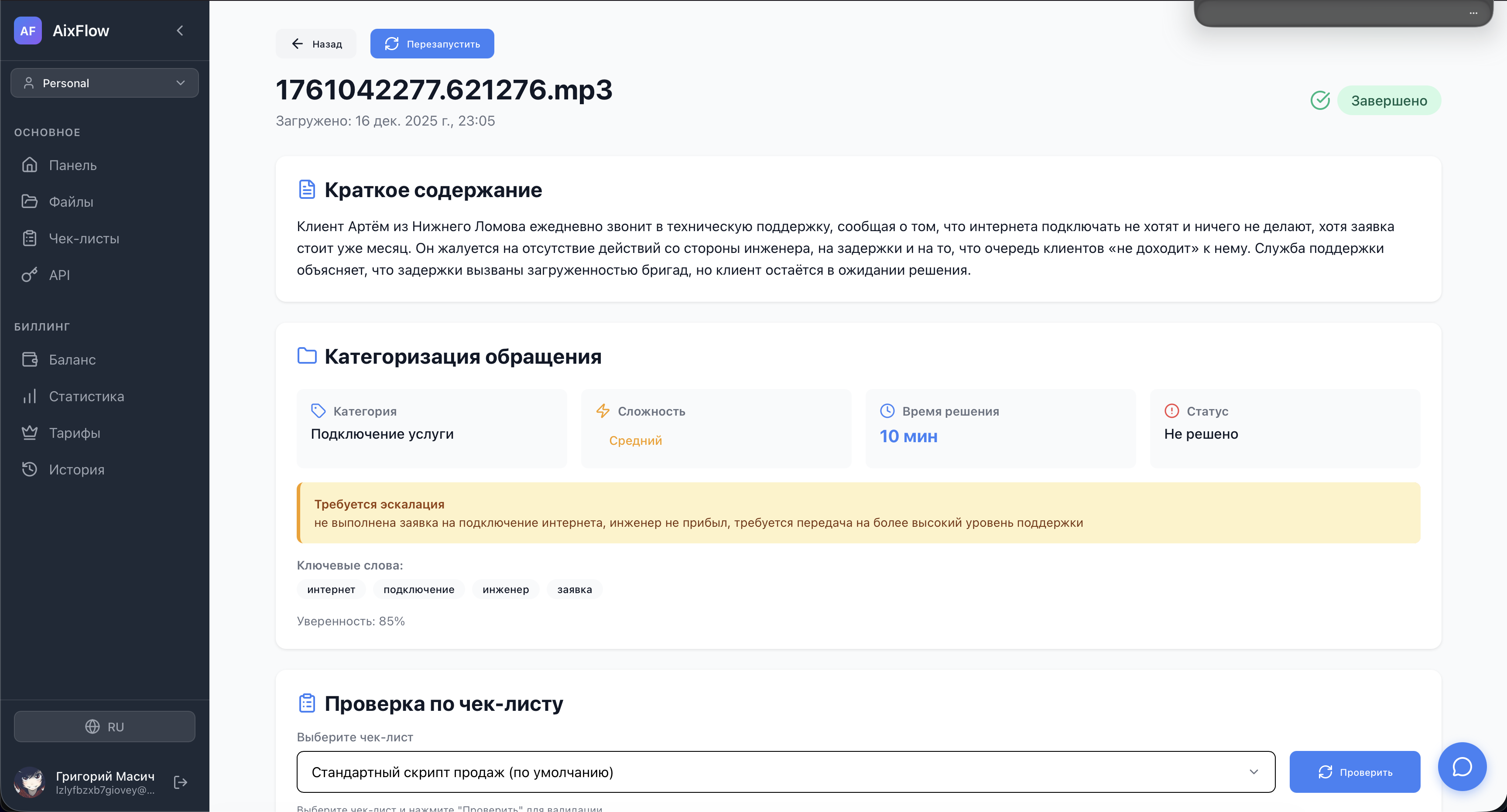Open the floating chat bubble widget

point(1462,766)
